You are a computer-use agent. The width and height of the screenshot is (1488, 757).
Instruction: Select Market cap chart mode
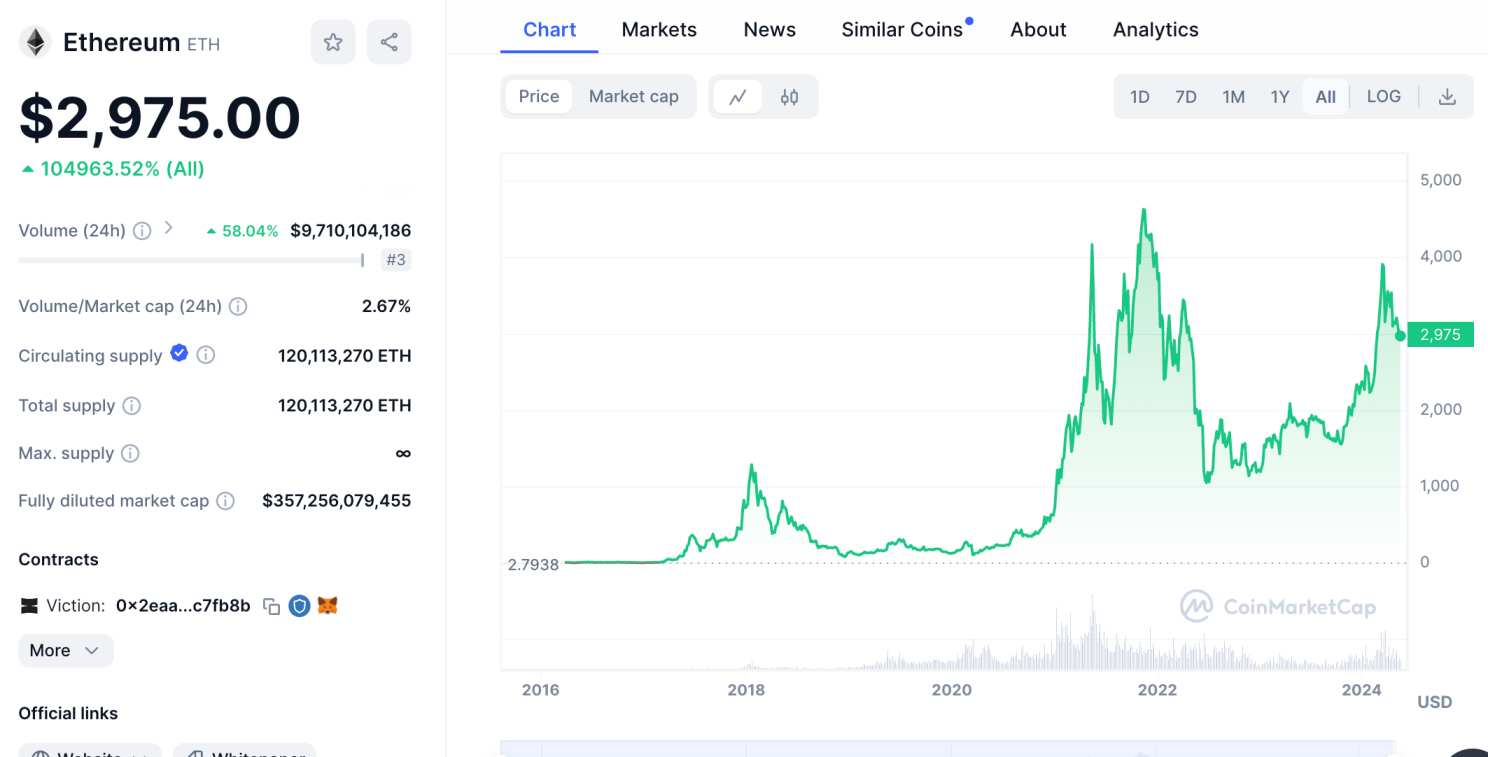pyautogui.click(x=633, y=97)
